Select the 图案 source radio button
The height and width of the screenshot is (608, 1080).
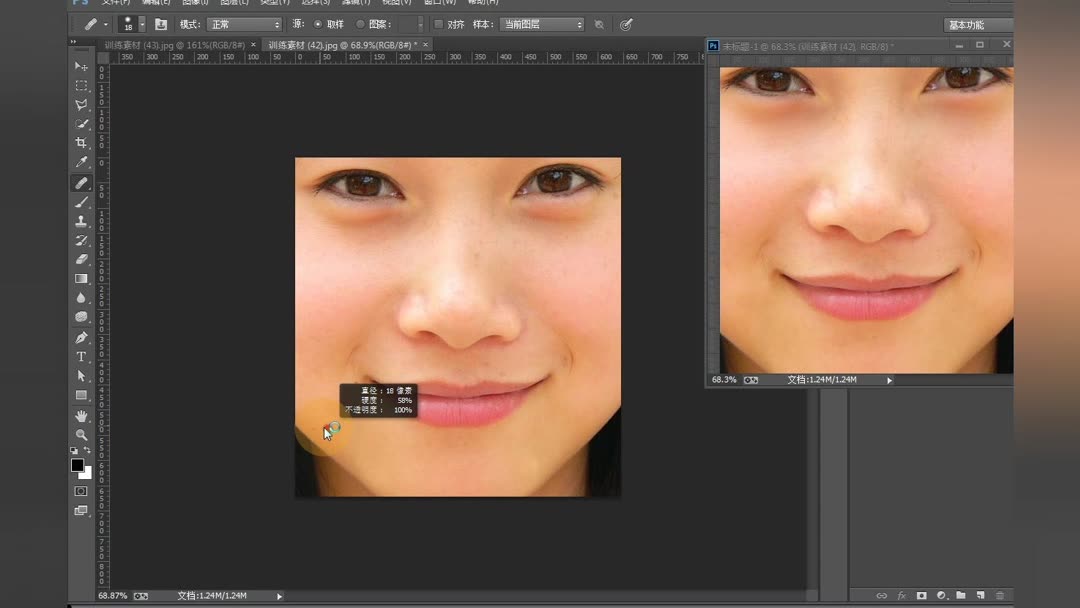click(x=360, y=24)
